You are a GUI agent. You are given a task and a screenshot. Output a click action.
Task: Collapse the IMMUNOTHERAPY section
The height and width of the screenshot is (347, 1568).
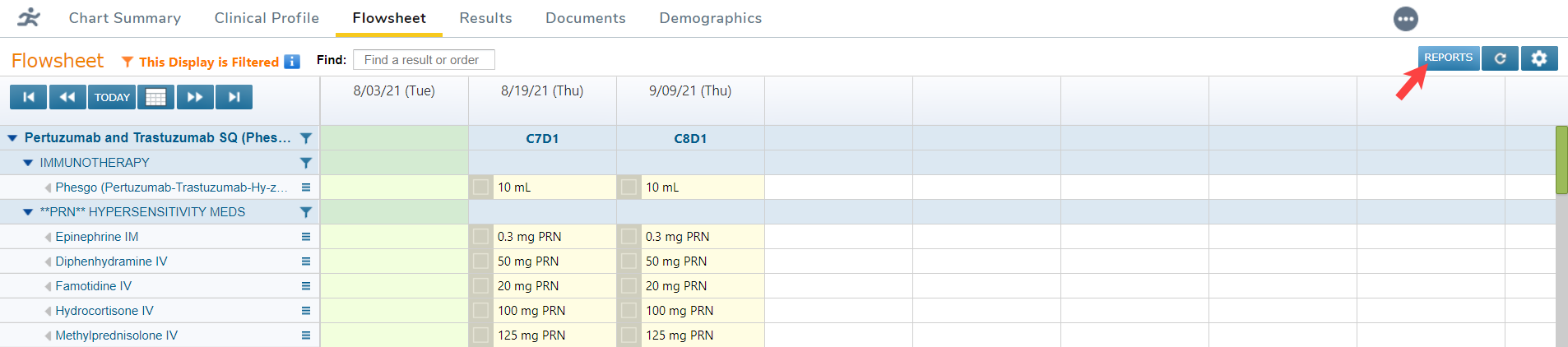point(28,163)
